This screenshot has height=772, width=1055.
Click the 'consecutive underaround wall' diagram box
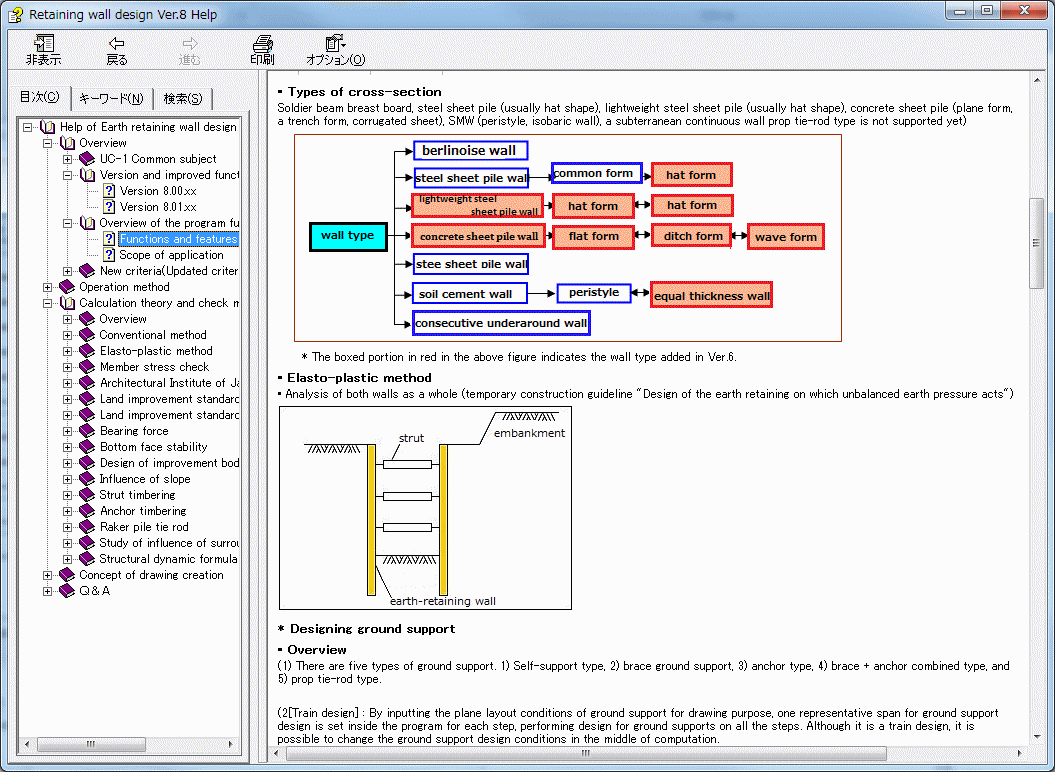coord(501,323)
